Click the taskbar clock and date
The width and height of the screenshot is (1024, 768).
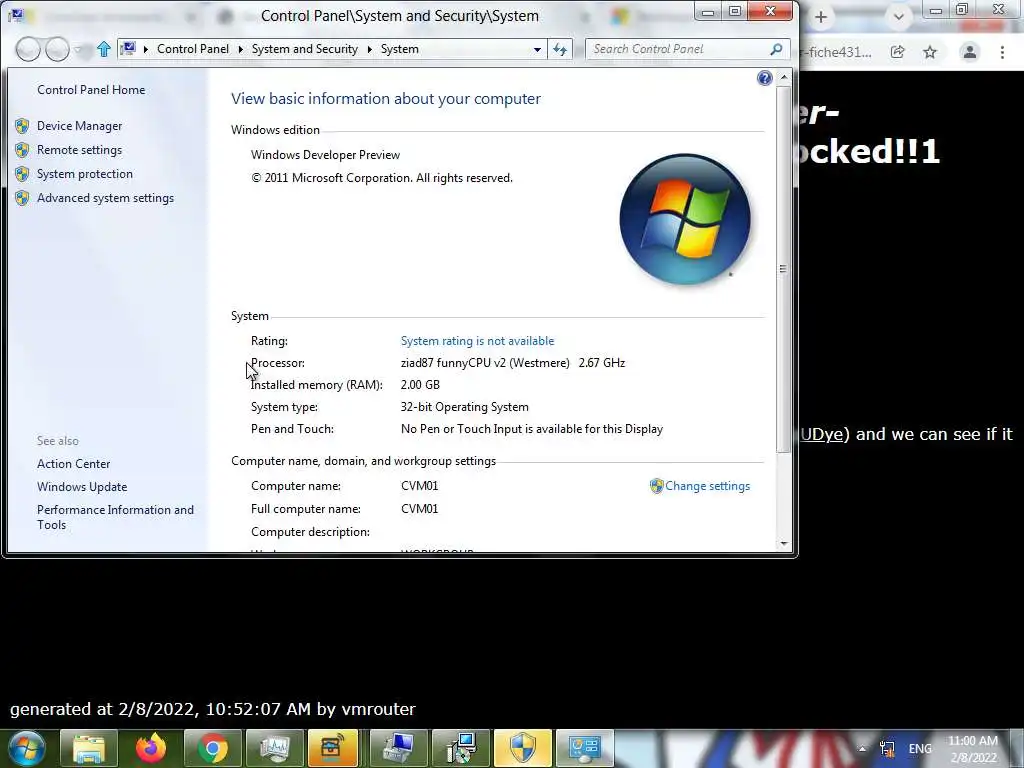coord(973,749)
